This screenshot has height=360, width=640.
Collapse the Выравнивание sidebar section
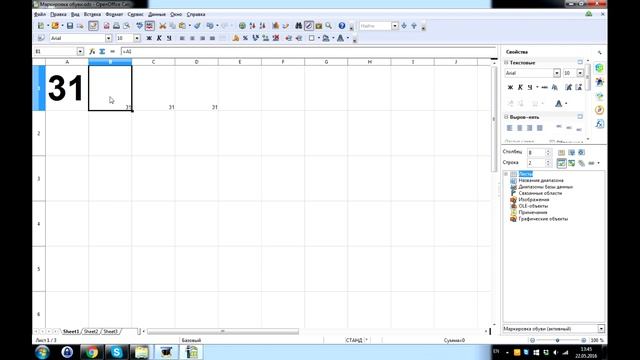pos(506,117)
